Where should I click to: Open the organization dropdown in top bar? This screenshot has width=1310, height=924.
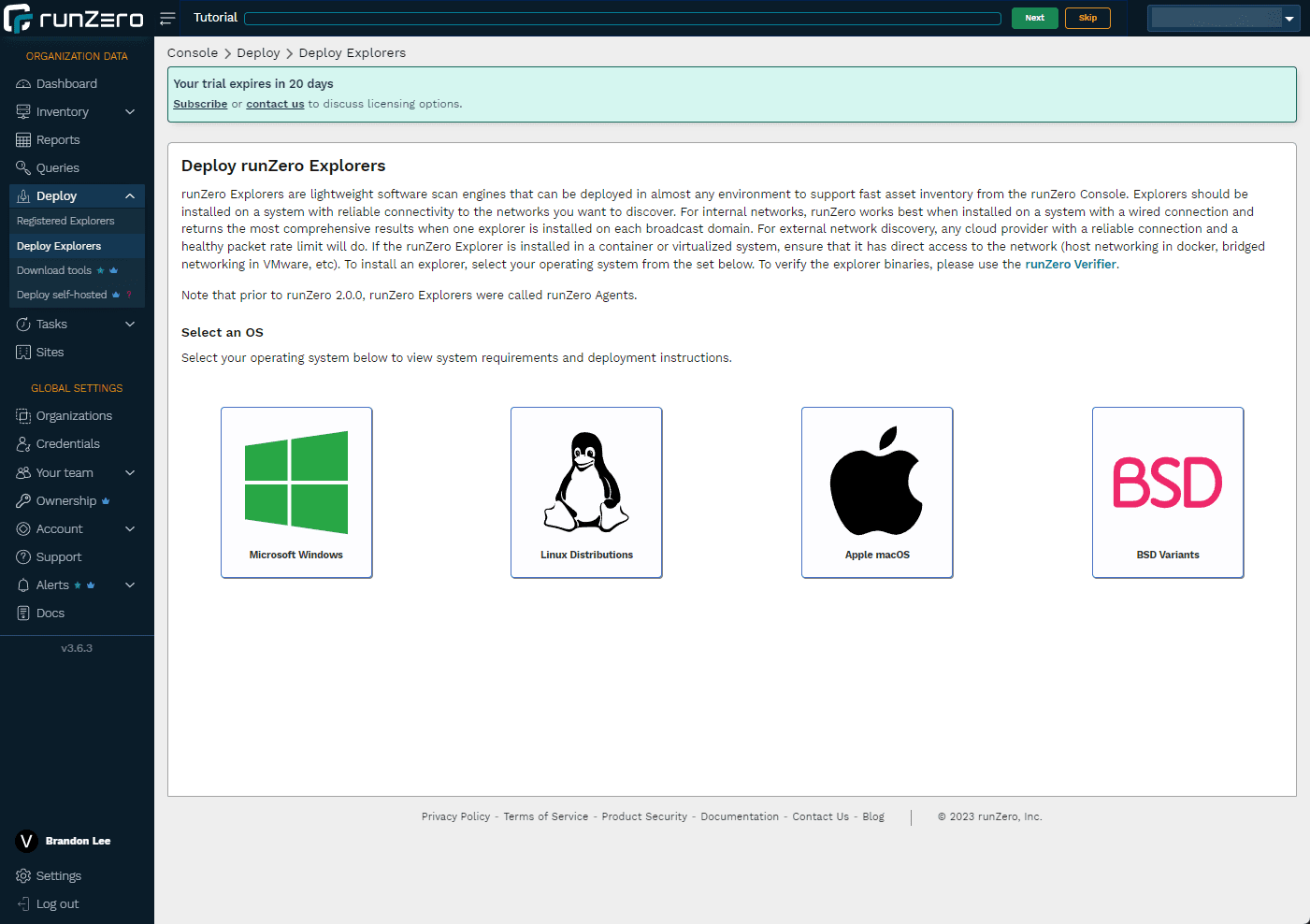(1223, 18)
